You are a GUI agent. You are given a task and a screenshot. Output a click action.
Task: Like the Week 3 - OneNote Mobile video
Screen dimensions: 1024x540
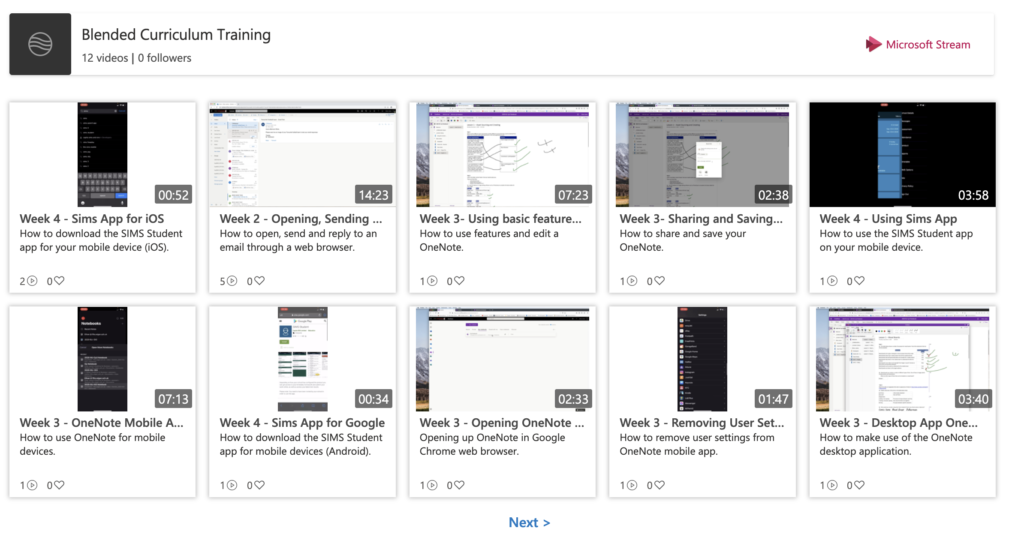(59, 485)
